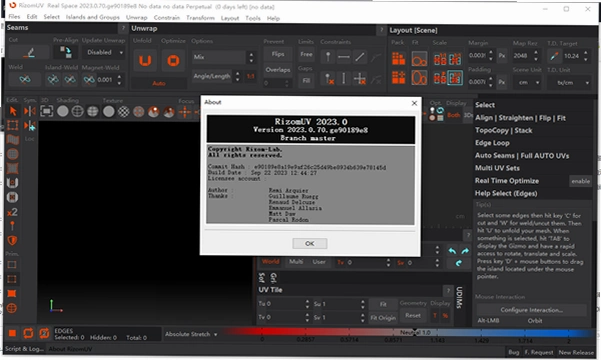Click the shield icon in left toolbar

tap(12, 240)
